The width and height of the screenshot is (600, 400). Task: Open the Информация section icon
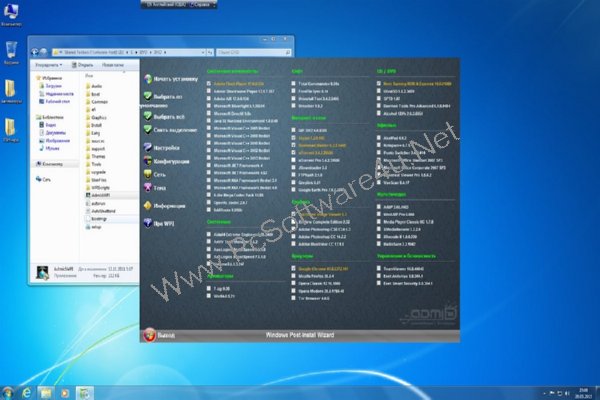click(148, 206)
